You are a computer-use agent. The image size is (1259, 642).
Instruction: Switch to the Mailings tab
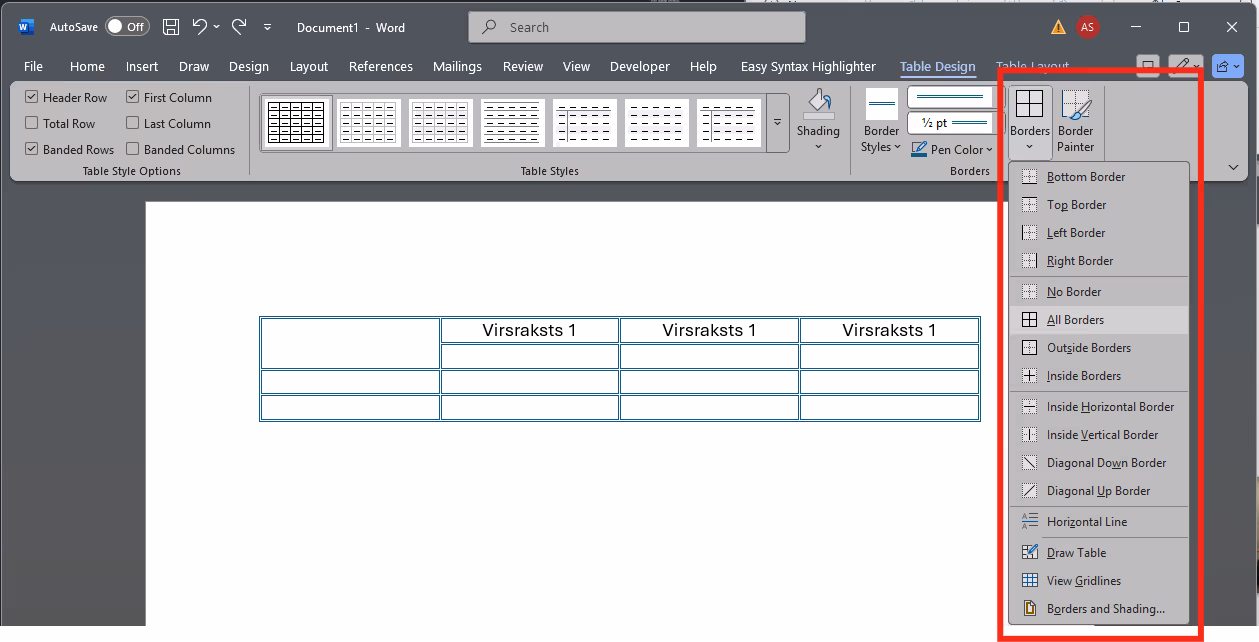point(459,67)
